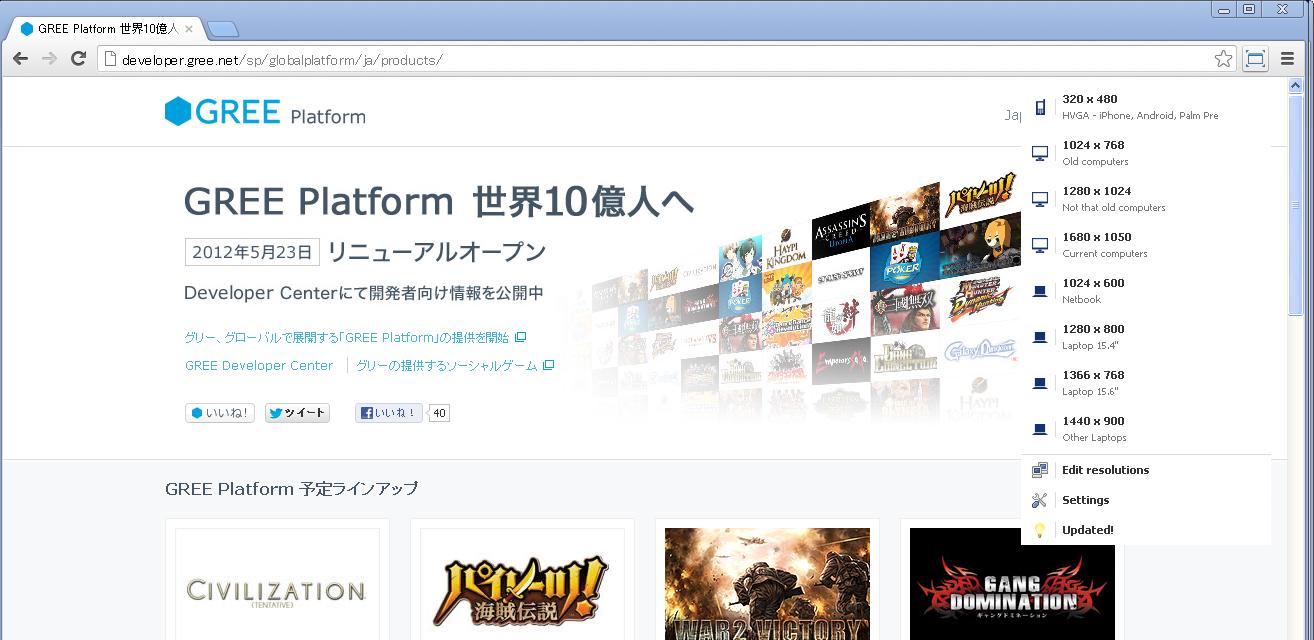Open the GREE Developer Center link
This screenshot has height=640, width=1314.
(259, 366)
